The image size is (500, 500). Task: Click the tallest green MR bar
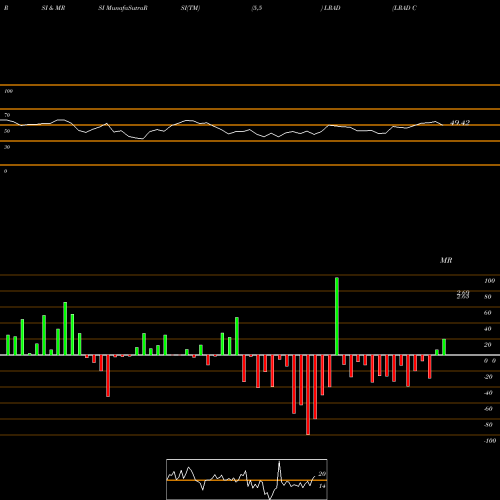pyautogui.click(x=337, y=316)
